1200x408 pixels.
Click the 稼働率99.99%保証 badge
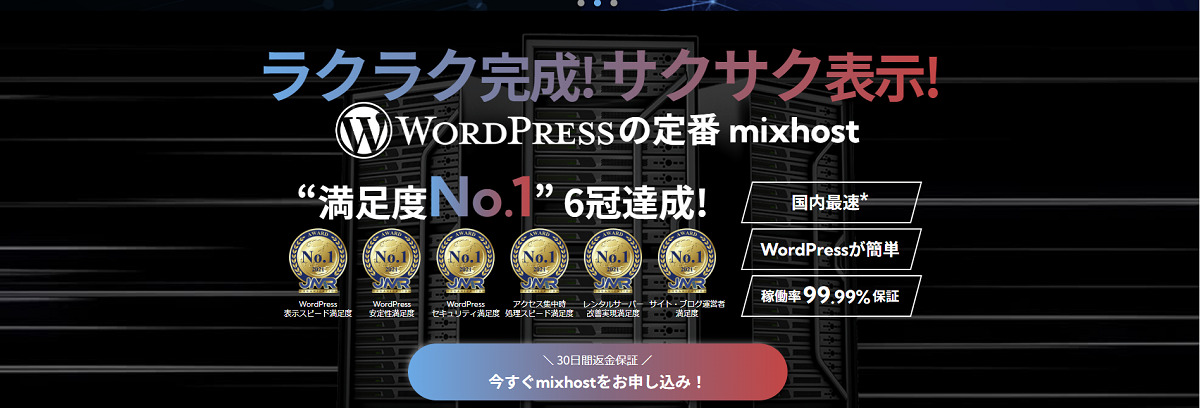coord(829,296)
